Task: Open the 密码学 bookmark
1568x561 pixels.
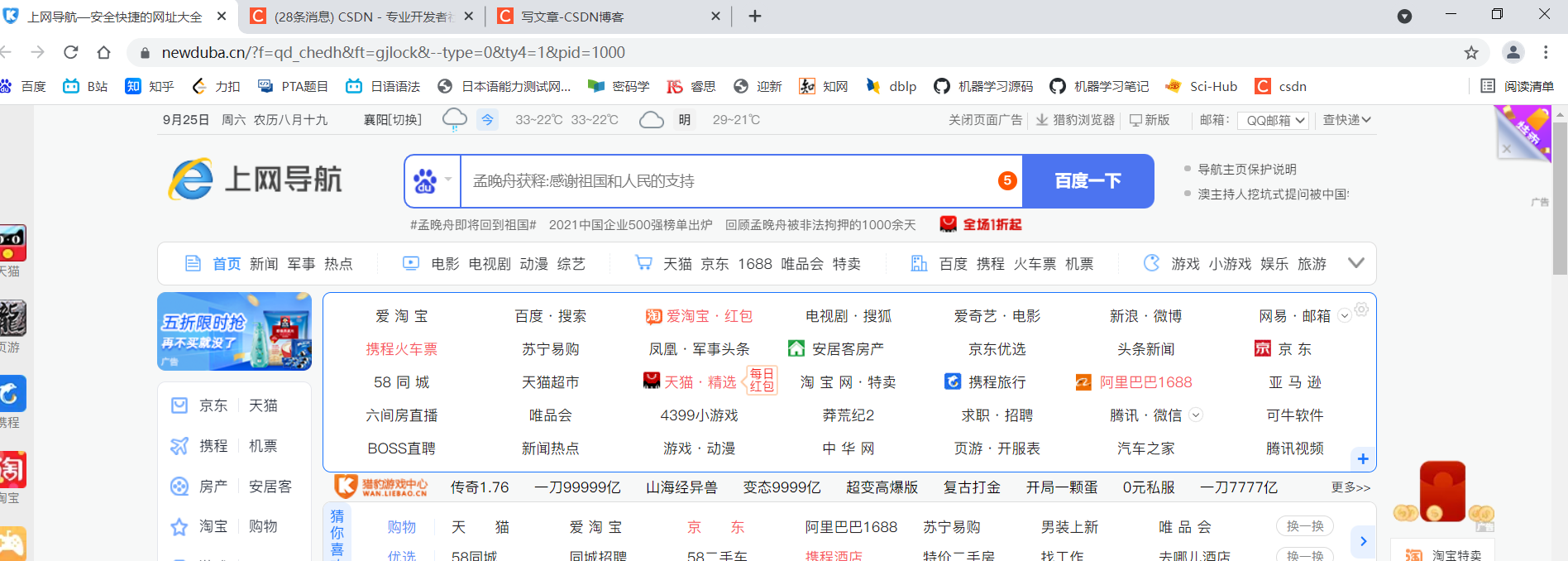Action: point(619,86)
